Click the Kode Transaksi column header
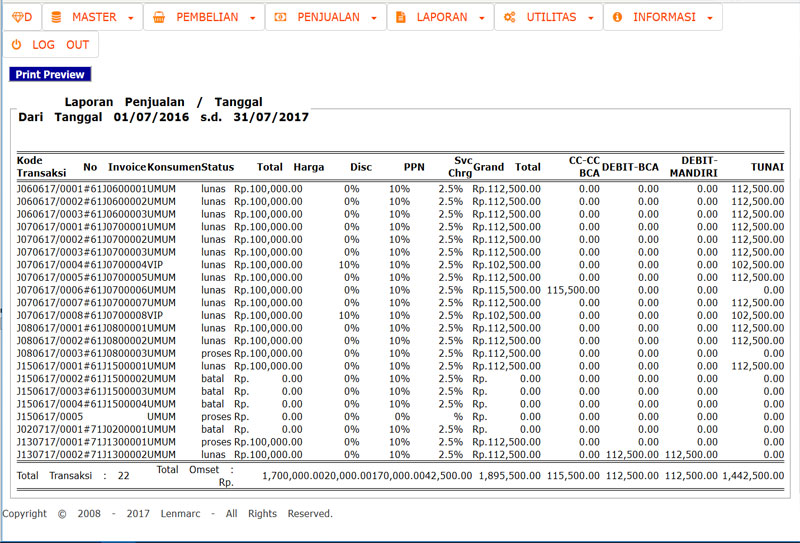Viewport: 800px width, 543px height. coord(41,167)
